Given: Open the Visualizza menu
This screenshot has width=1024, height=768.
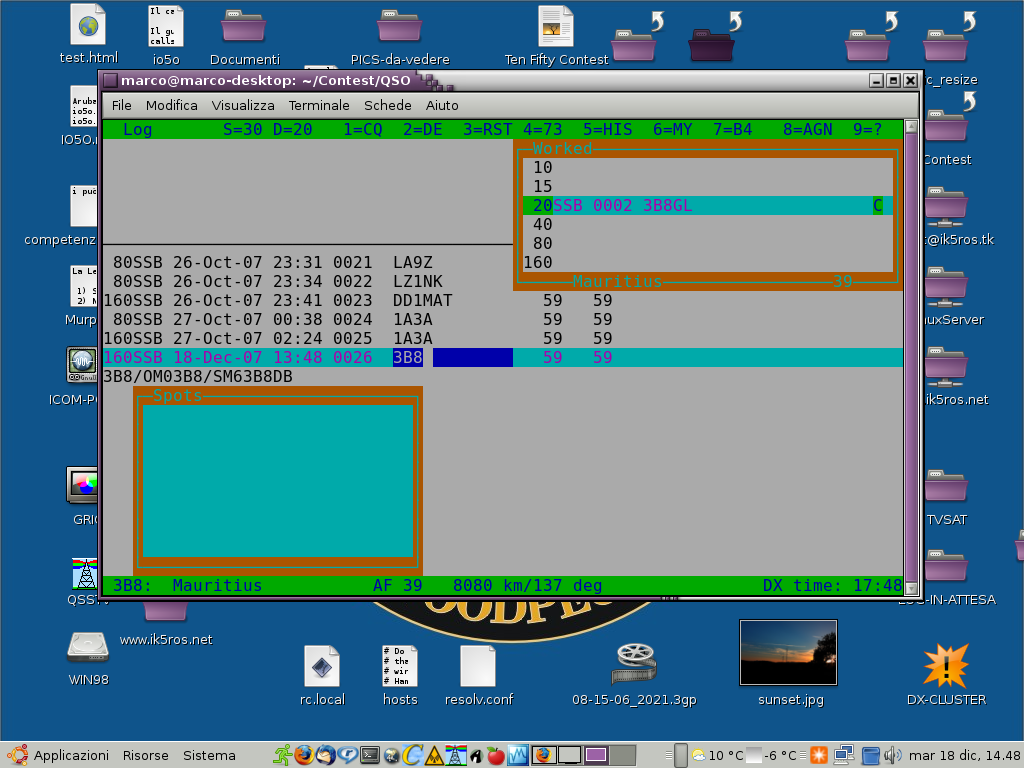Looking at the screenshot, I should click(x=243, y=105).
